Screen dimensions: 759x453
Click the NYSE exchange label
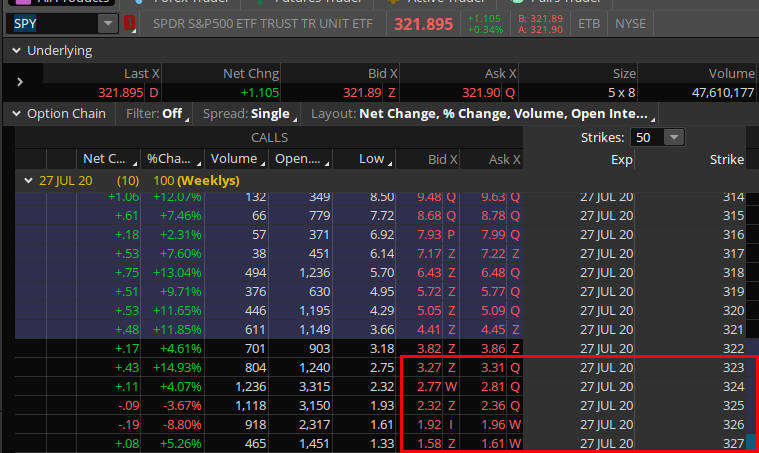[630, 23]
